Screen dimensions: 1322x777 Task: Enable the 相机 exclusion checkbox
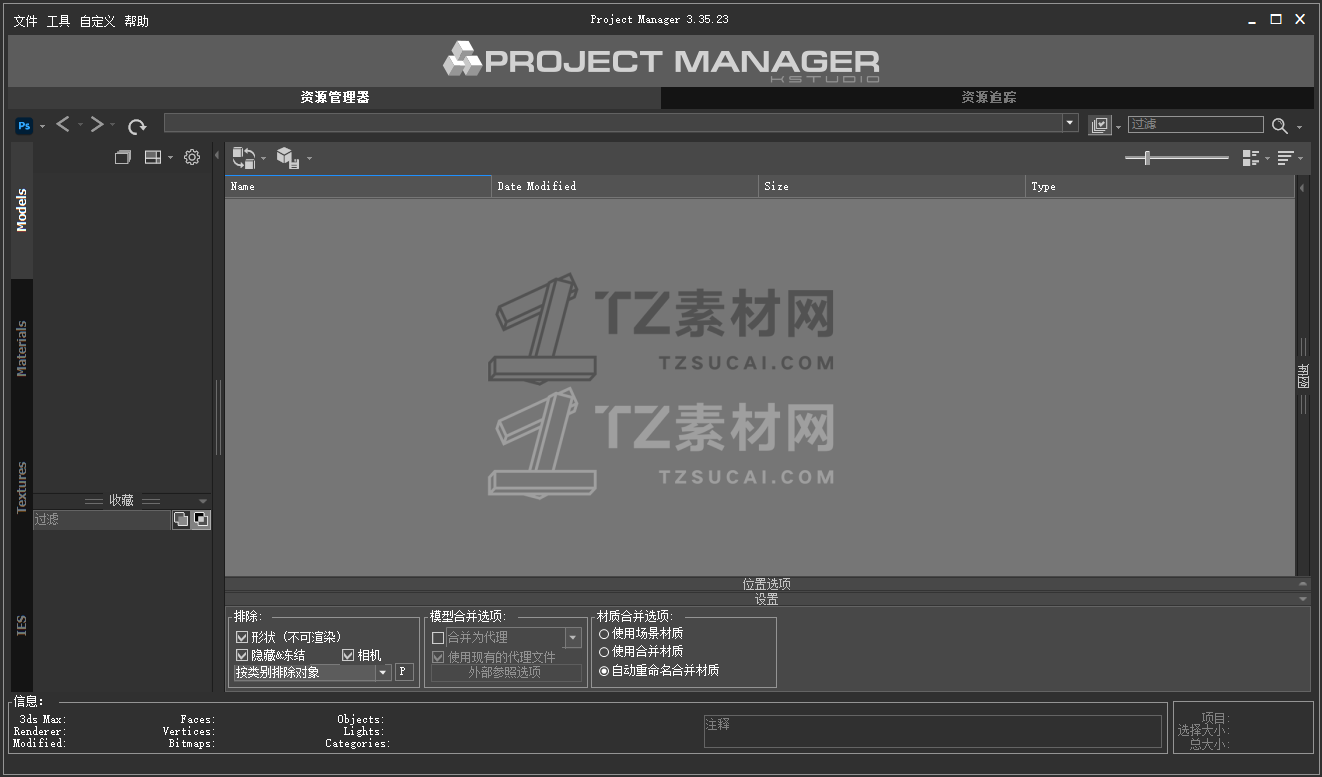pos(348,653)
